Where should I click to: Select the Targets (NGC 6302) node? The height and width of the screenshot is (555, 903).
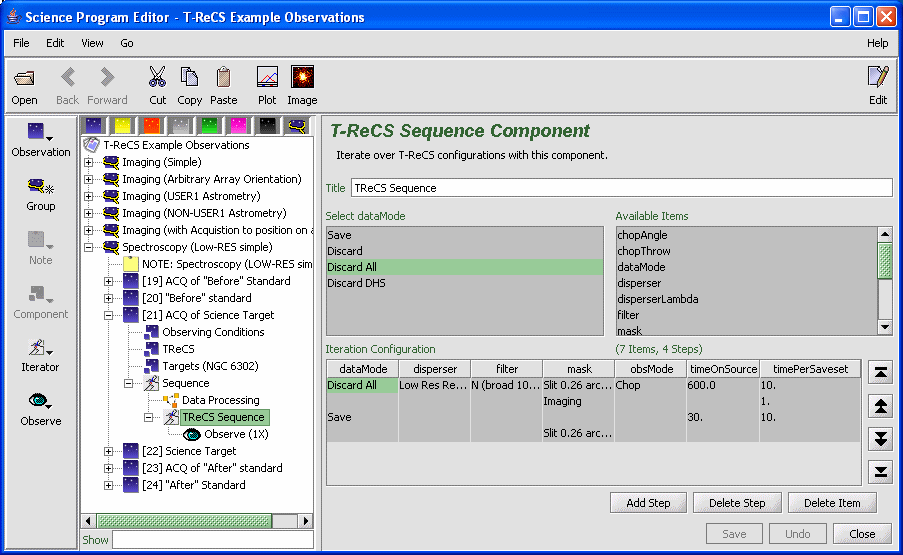click(x=210, y=366)
